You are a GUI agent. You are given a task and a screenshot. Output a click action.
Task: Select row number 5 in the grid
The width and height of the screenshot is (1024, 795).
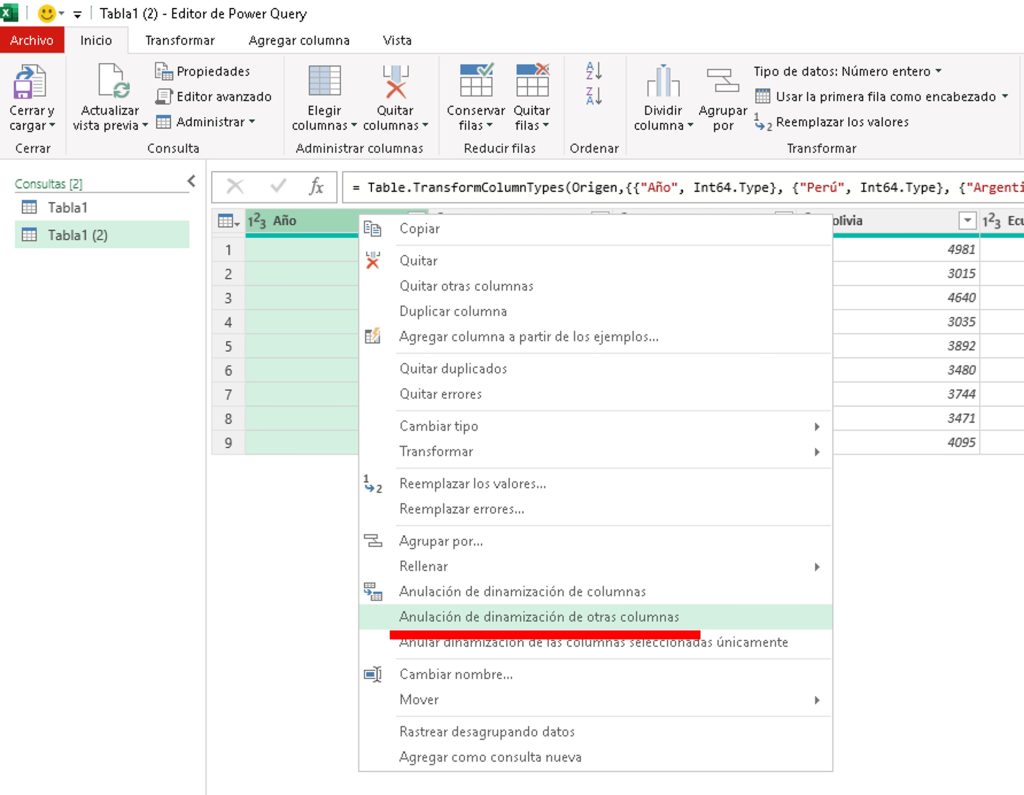click(x=228, y=346)
